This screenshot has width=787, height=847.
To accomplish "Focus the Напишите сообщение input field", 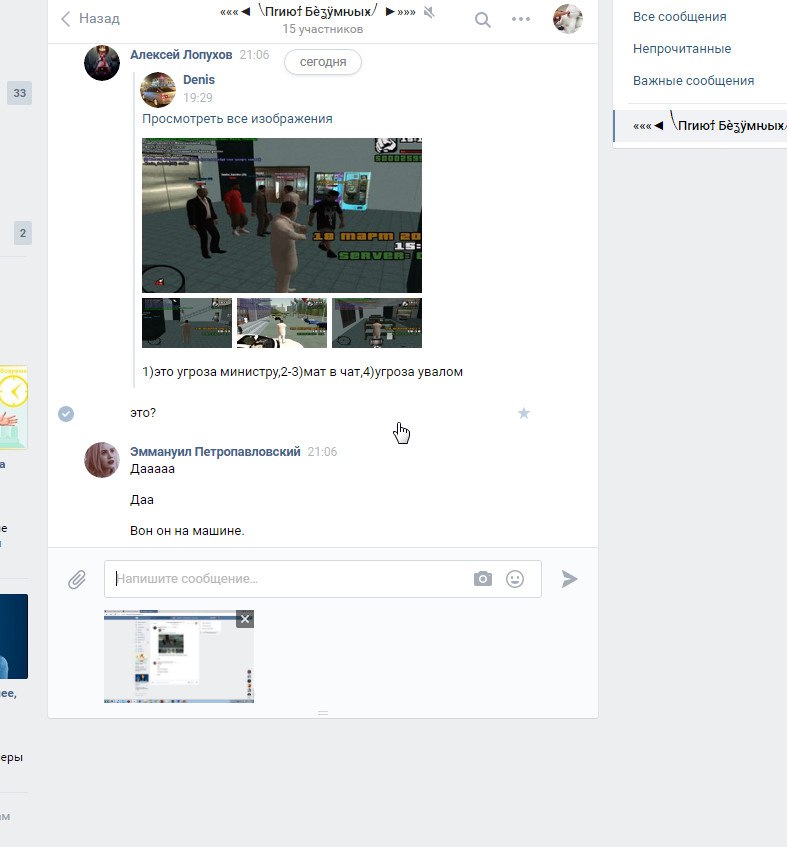I will coord(322,579).
